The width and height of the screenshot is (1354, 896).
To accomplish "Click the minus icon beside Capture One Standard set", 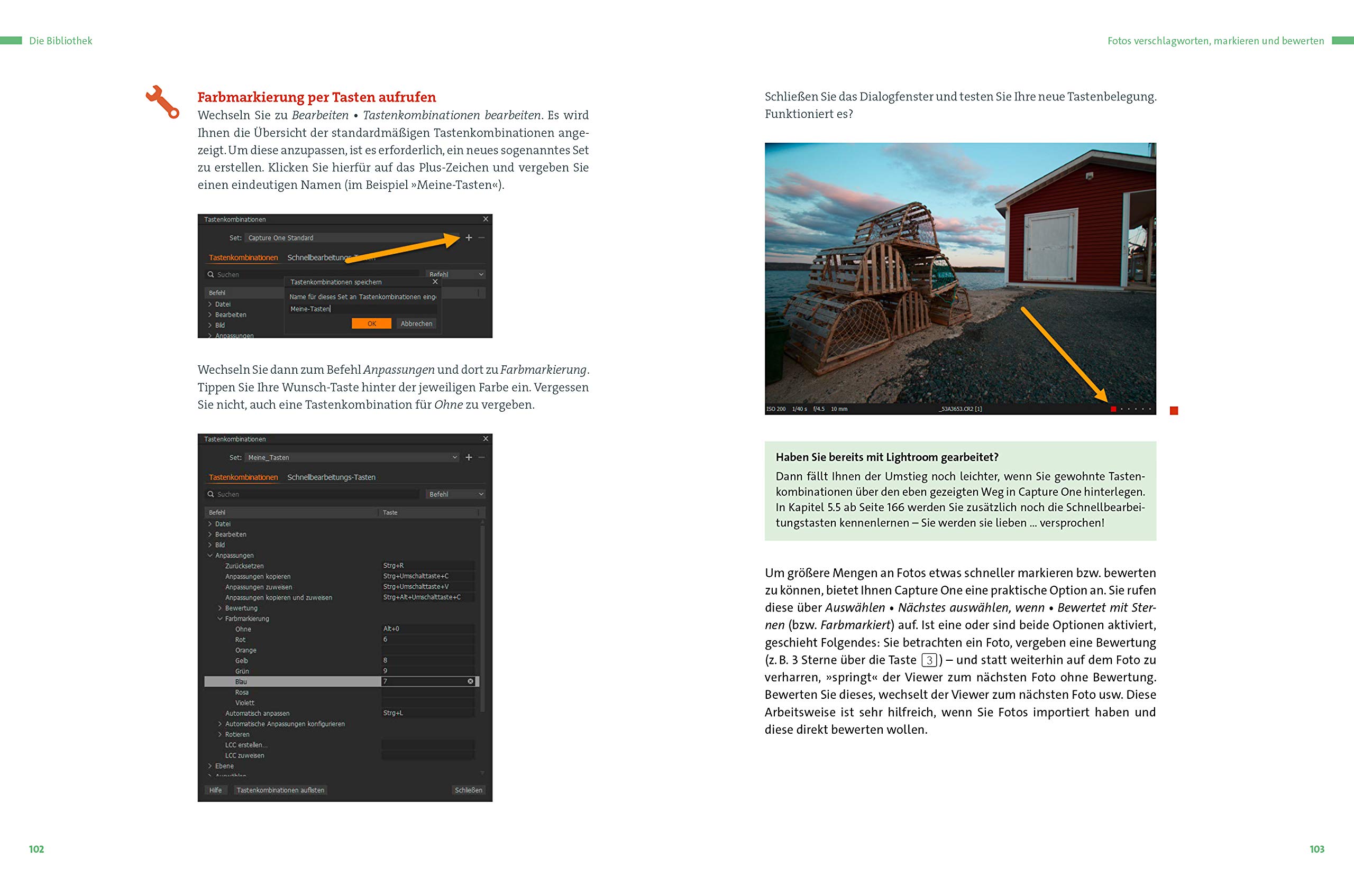I will [481, 238].
